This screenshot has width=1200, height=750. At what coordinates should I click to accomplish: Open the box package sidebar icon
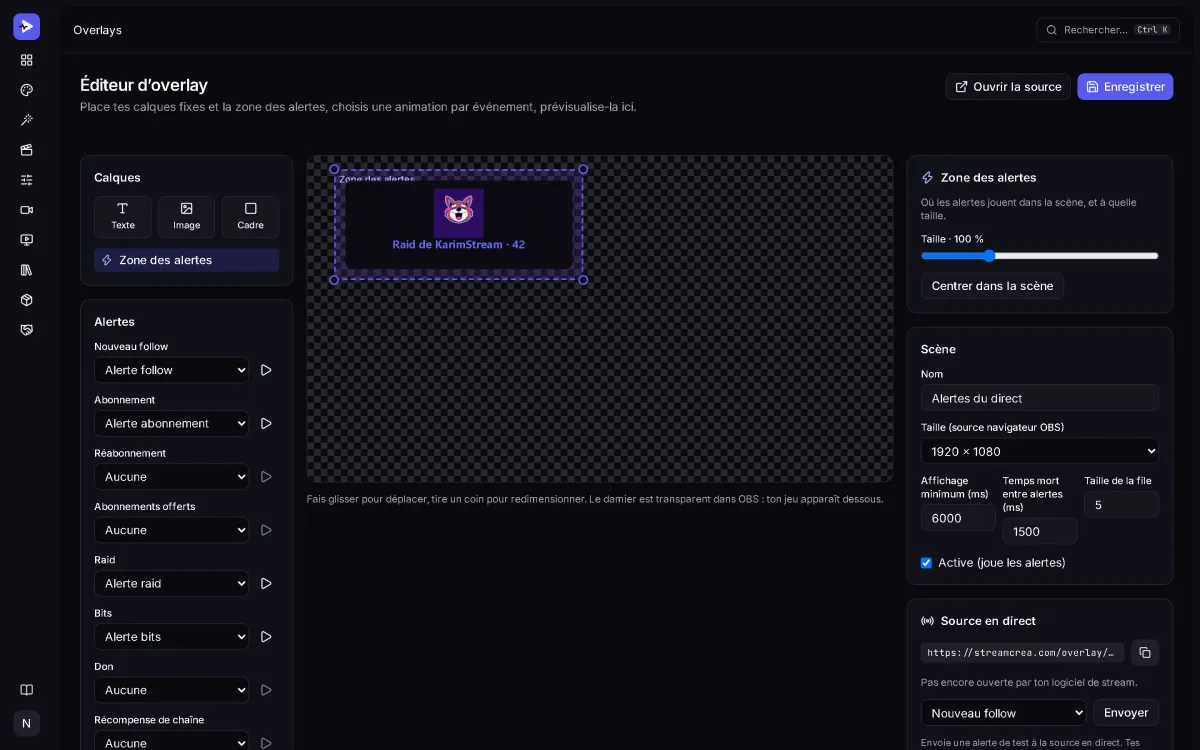tap(26, 300)
